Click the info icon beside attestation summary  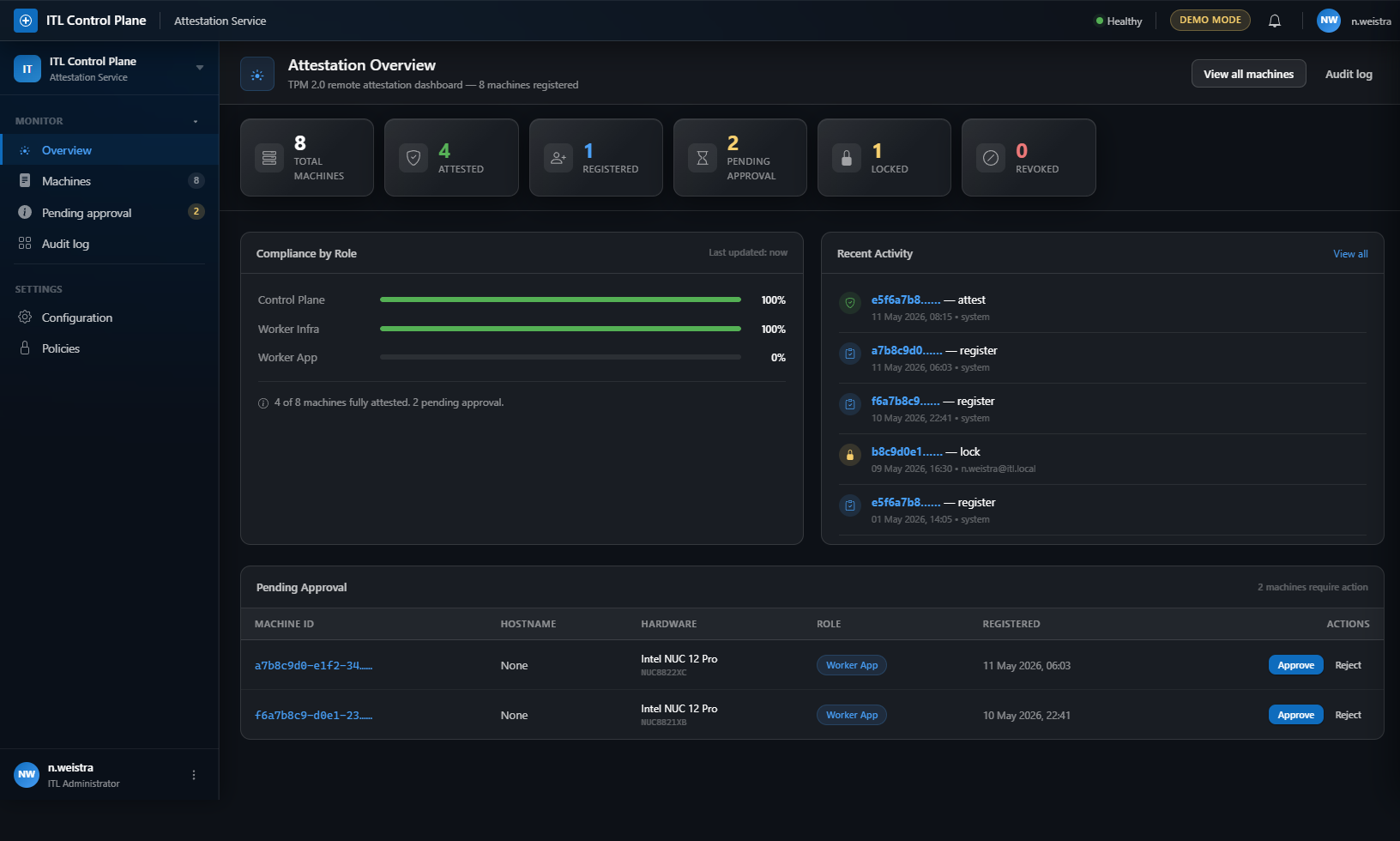pos(263,403)
